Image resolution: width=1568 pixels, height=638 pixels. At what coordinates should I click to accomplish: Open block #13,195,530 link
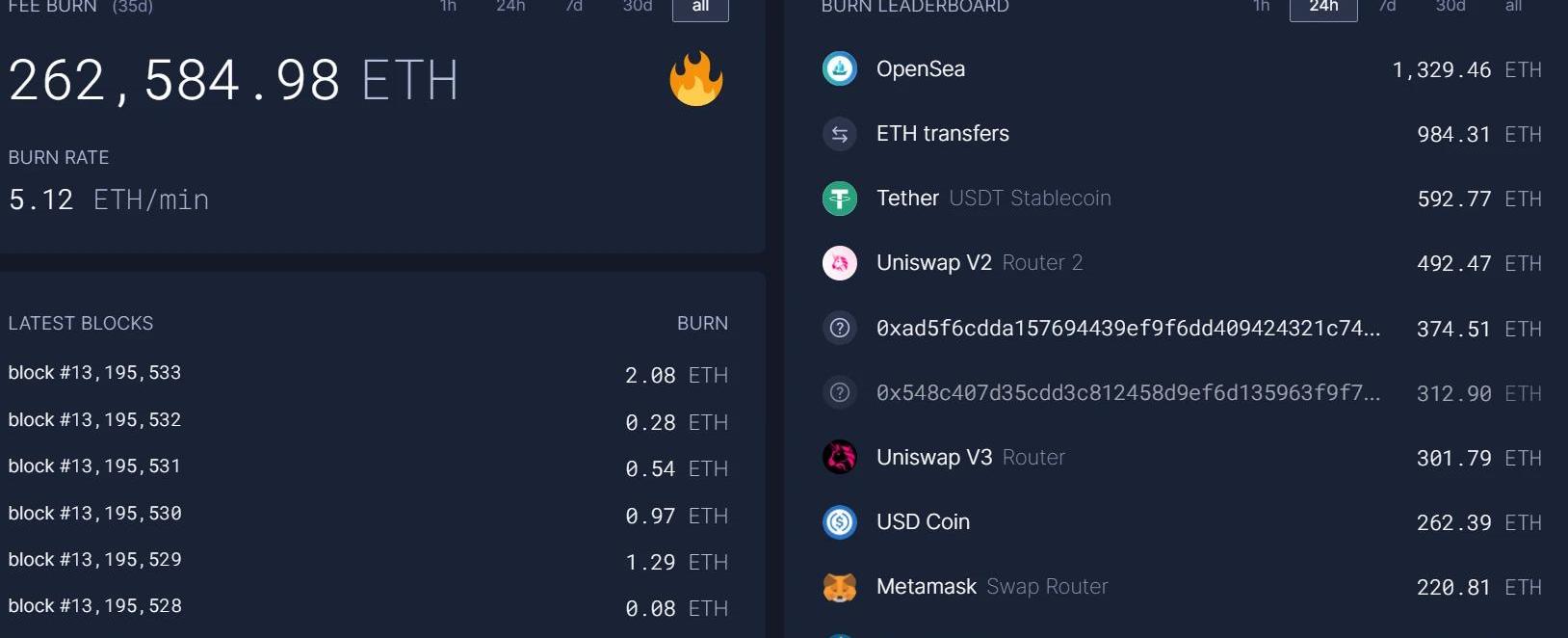click(x=94, y=514)
